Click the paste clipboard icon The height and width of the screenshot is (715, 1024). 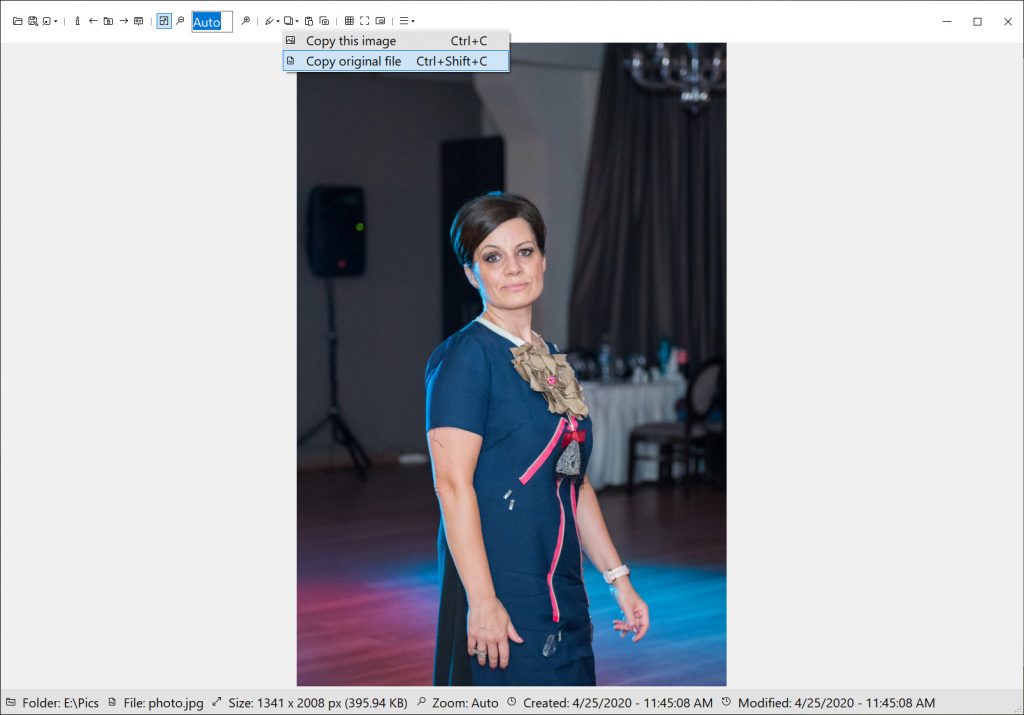click(309, 21)
